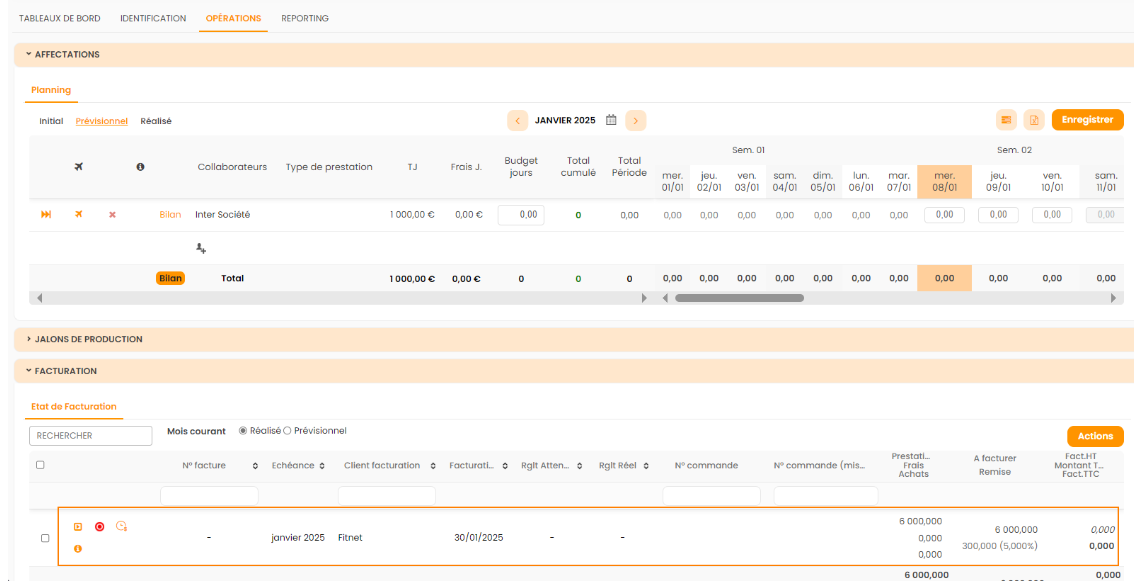
Task: Click the orange info icon on Fitnet invoice row
Action: [78, 548]
